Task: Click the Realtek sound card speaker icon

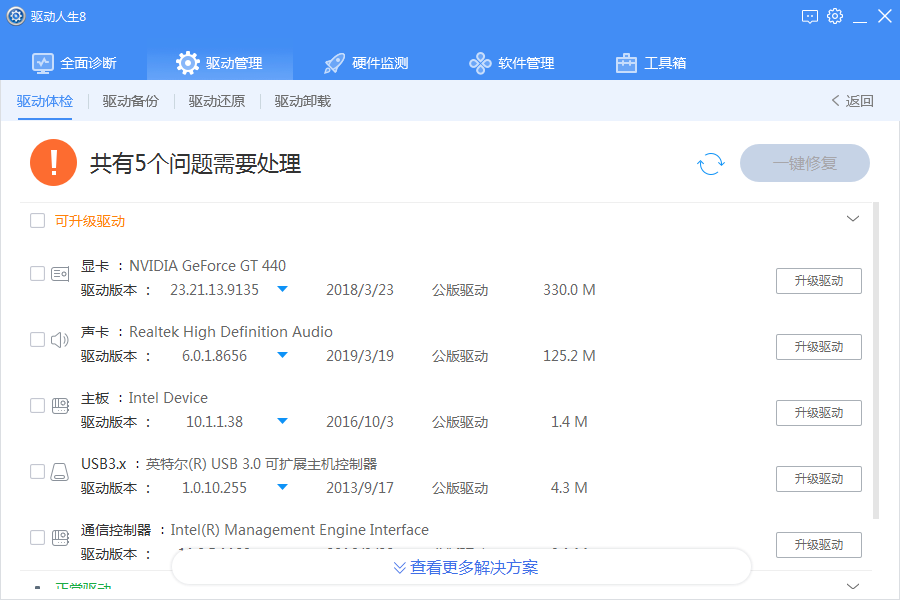Action: 60,340
